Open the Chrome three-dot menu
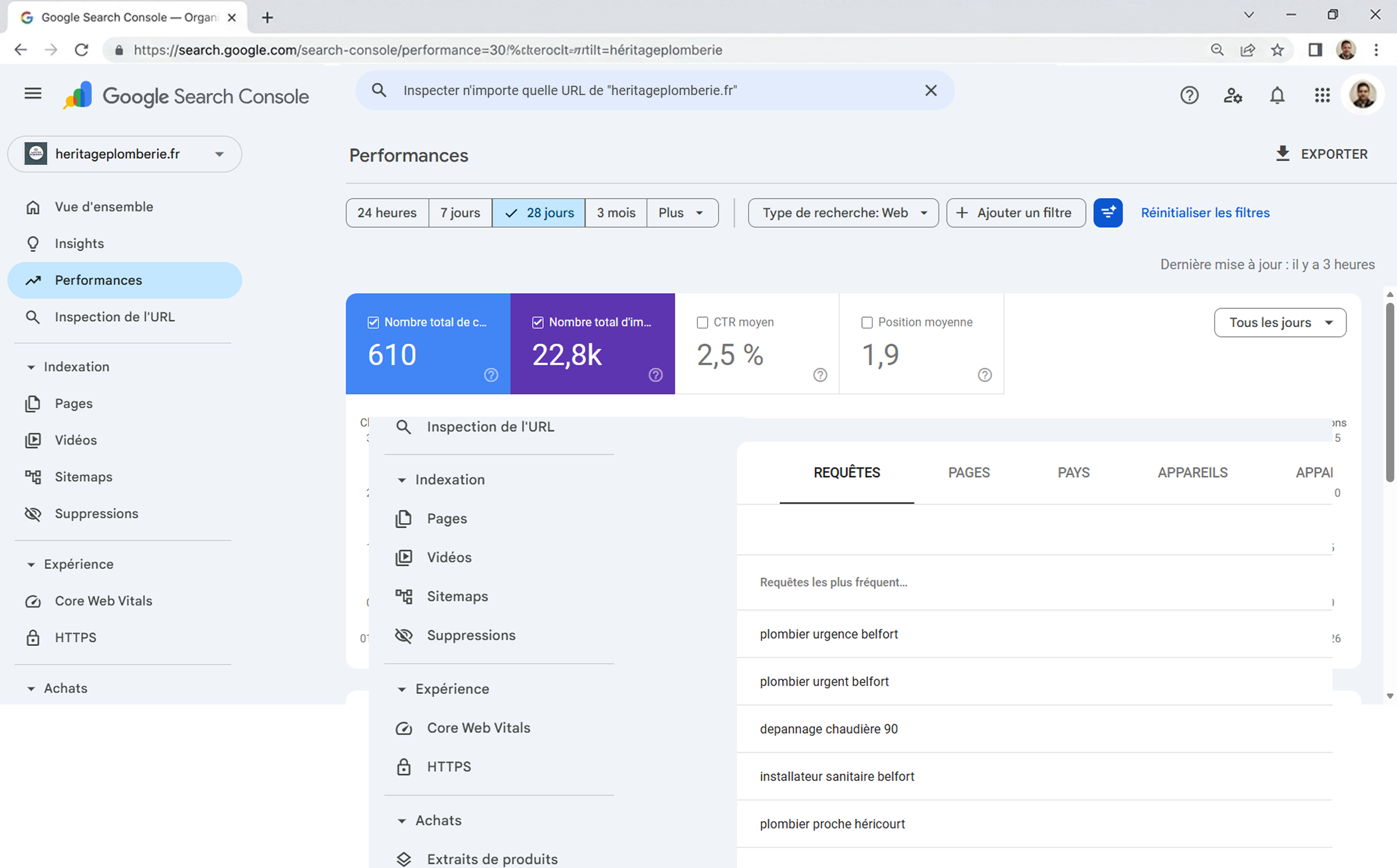 1376,50
